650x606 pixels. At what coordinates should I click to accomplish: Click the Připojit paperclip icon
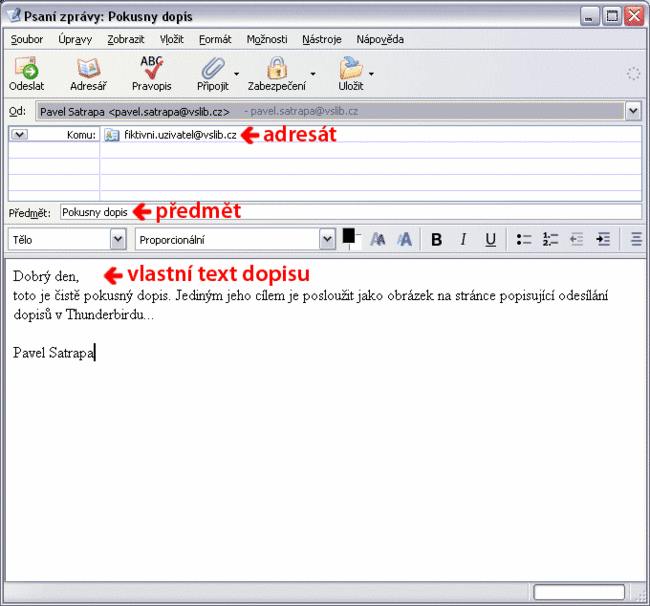tap(213, 68)
